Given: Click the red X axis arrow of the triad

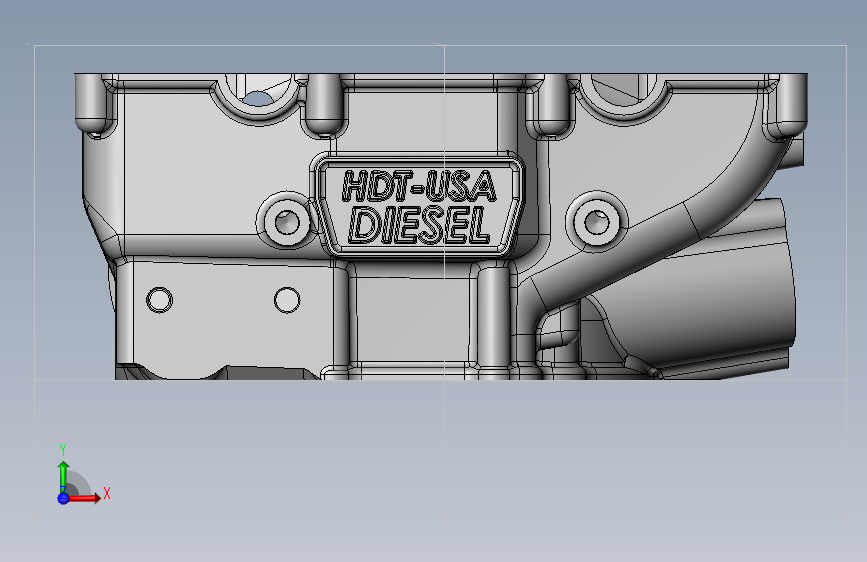Looking at the screenshot, I should 83,498.
